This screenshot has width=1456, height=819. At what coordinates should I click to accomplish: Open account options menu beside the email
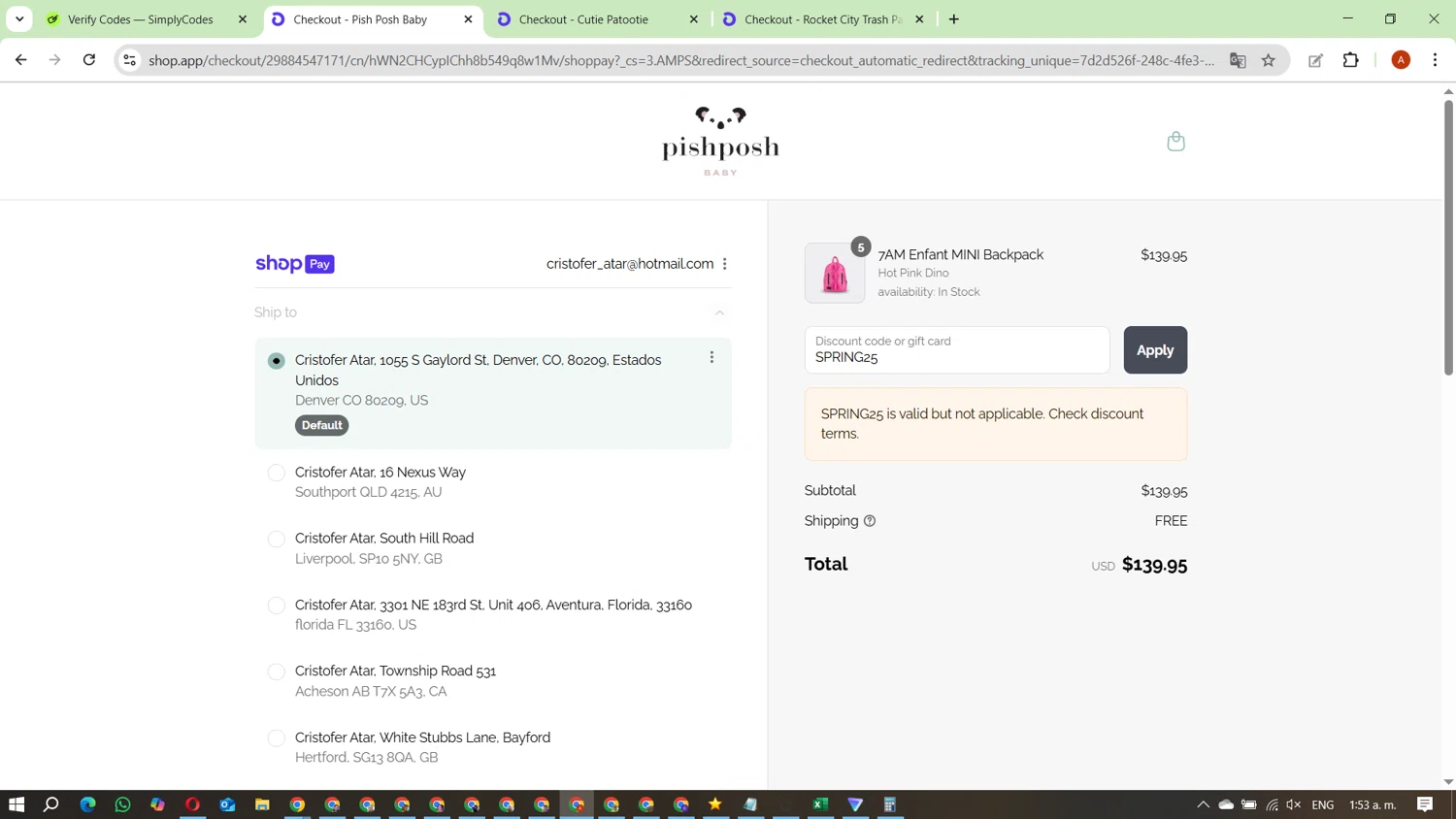click(x=725, y=264)
